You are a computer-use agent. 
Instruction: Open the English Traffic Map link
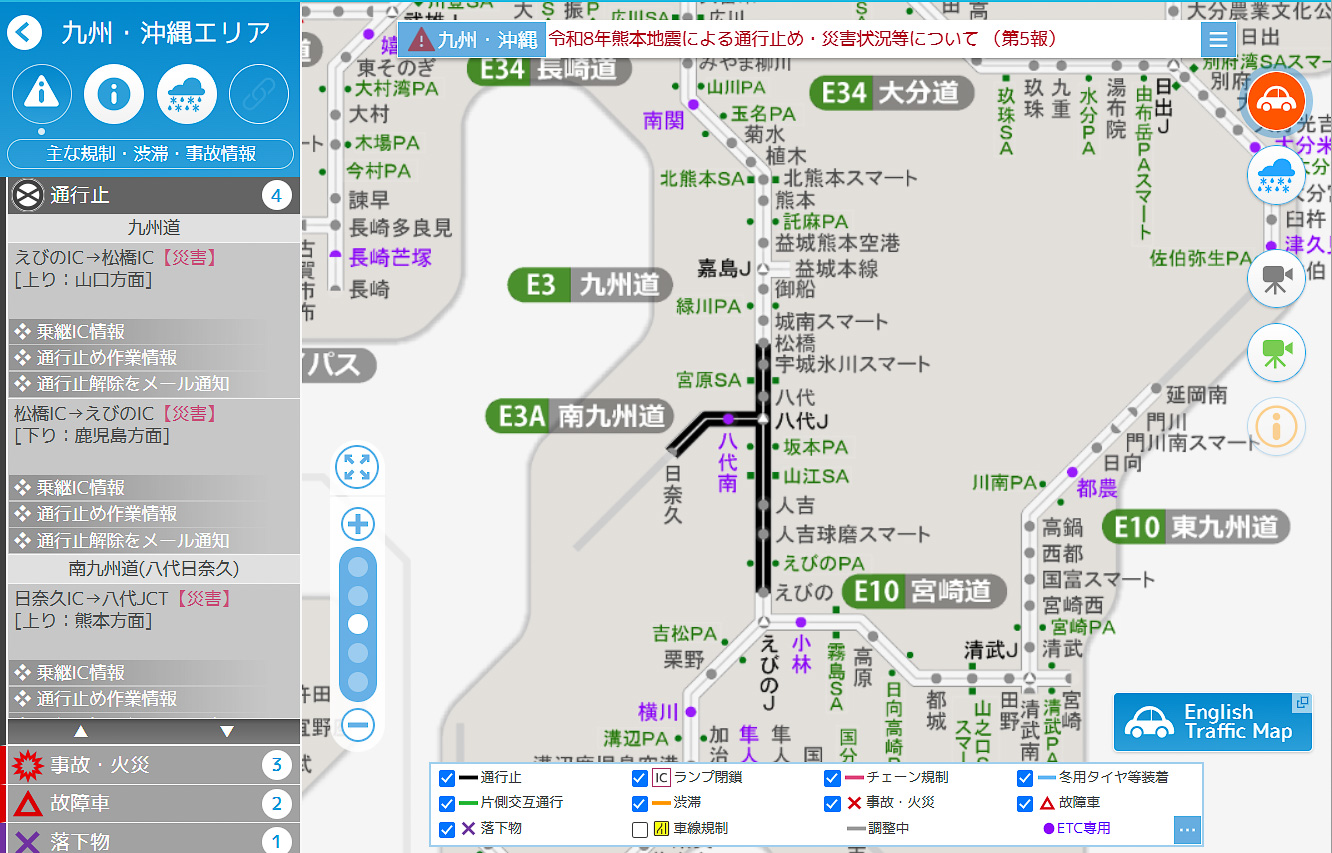[1213, 722]
